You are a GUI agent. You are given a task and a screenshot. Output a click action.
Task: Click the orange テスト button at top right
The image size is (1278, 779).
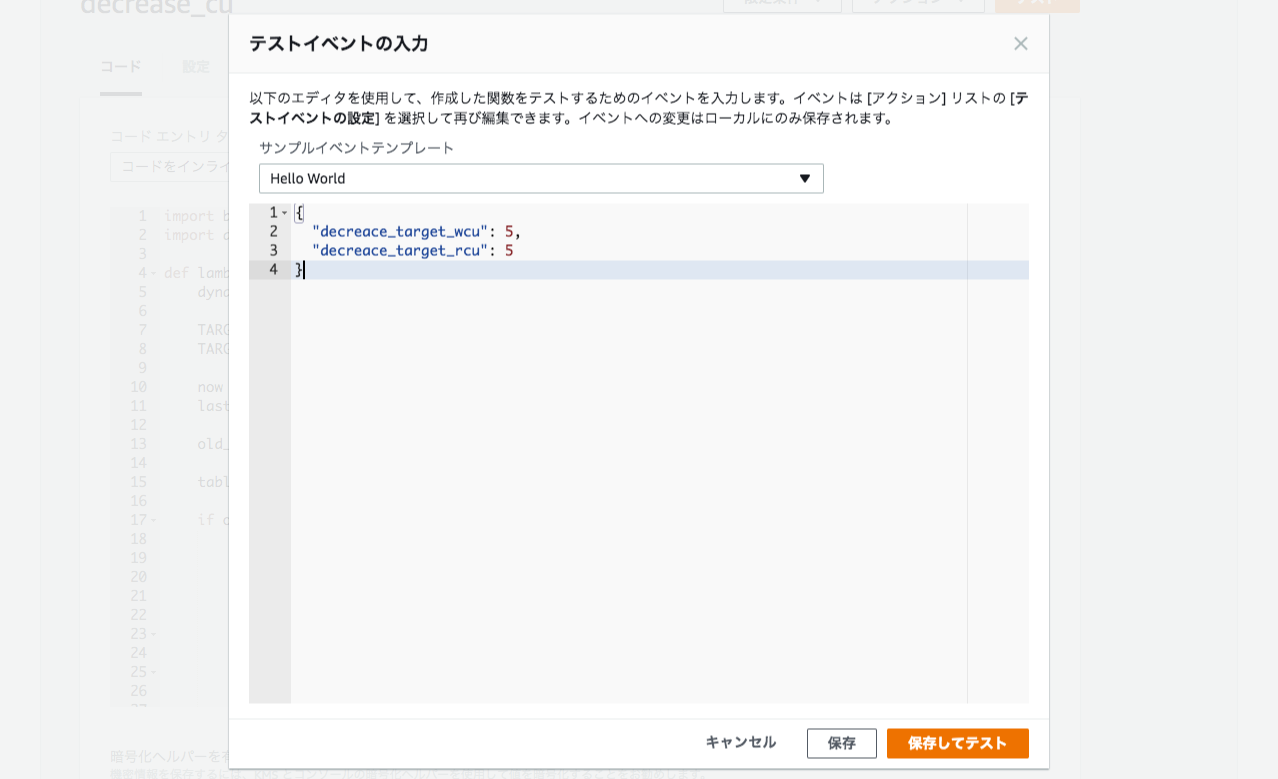1036,5
